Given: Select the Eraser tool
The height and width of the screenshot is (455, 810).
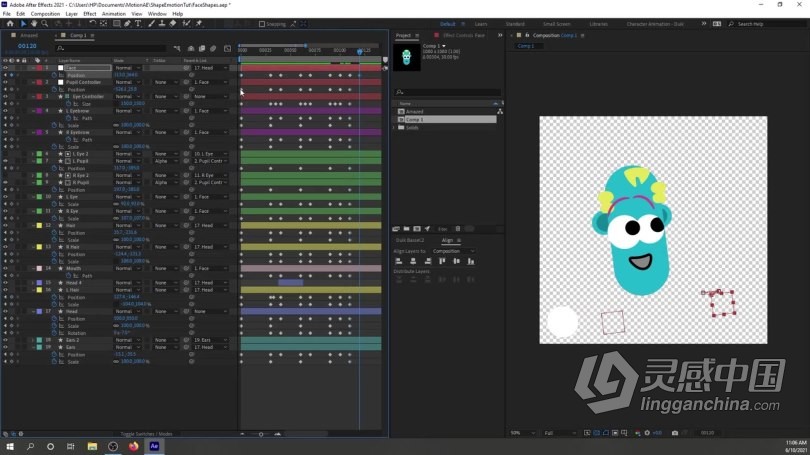Looking at the screenshot, I should 173,24.
